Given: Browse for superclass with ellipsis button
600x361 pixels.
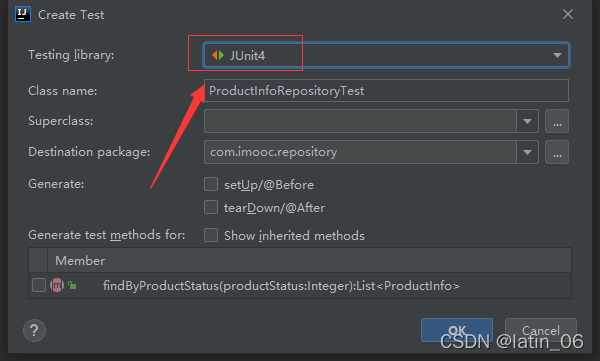Looking at the screenshot, I should pos(557,121).
